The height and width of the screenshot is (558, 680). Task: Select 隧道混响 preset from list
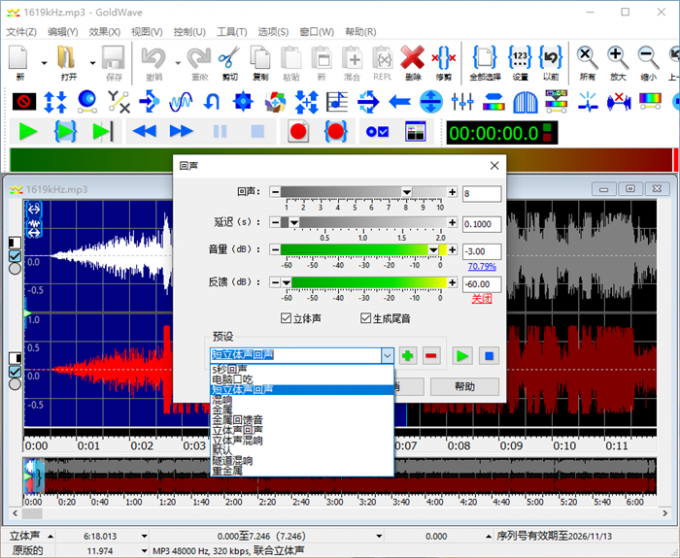click(302, 460)
